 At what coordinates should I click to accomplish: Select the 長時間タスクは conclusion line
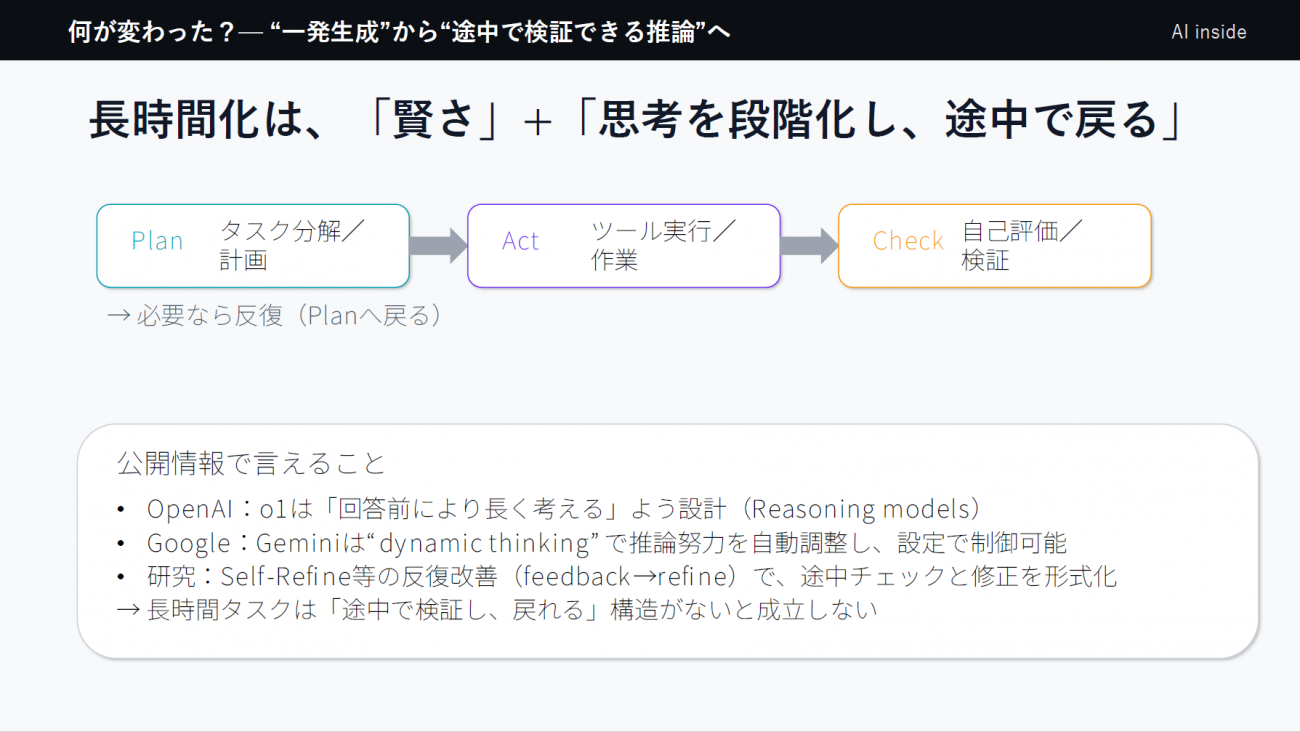pos(497,609)
